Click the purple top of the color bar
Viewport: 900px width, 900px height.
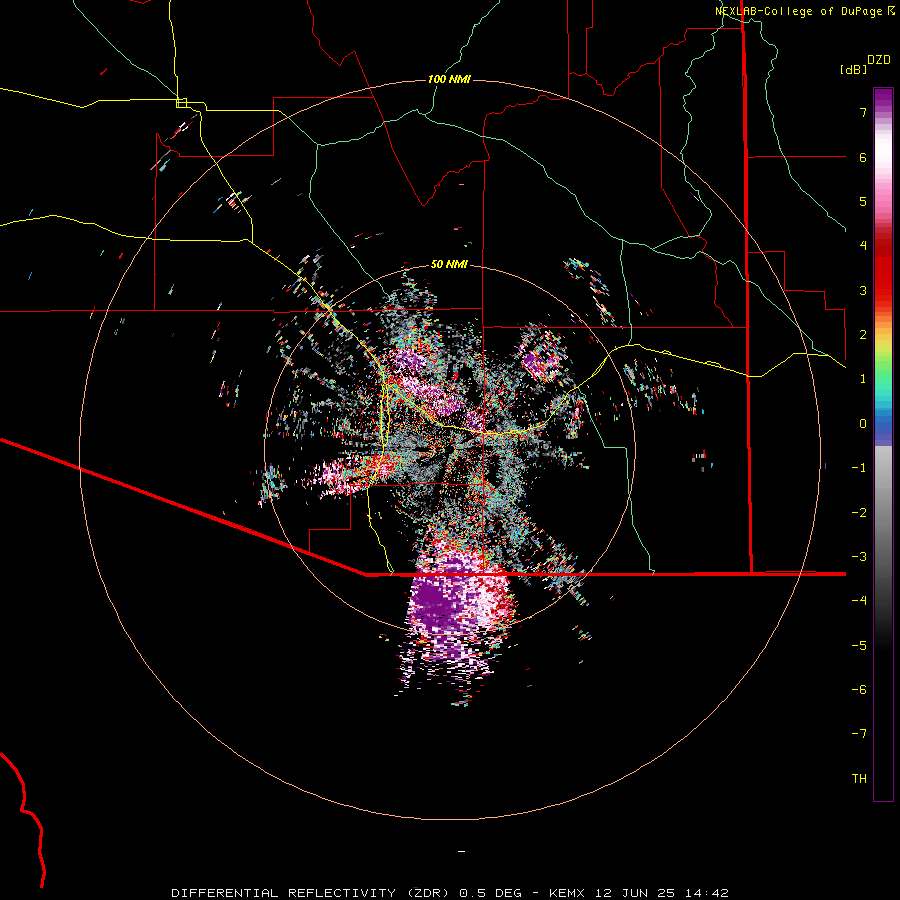[x=883, y=99]
